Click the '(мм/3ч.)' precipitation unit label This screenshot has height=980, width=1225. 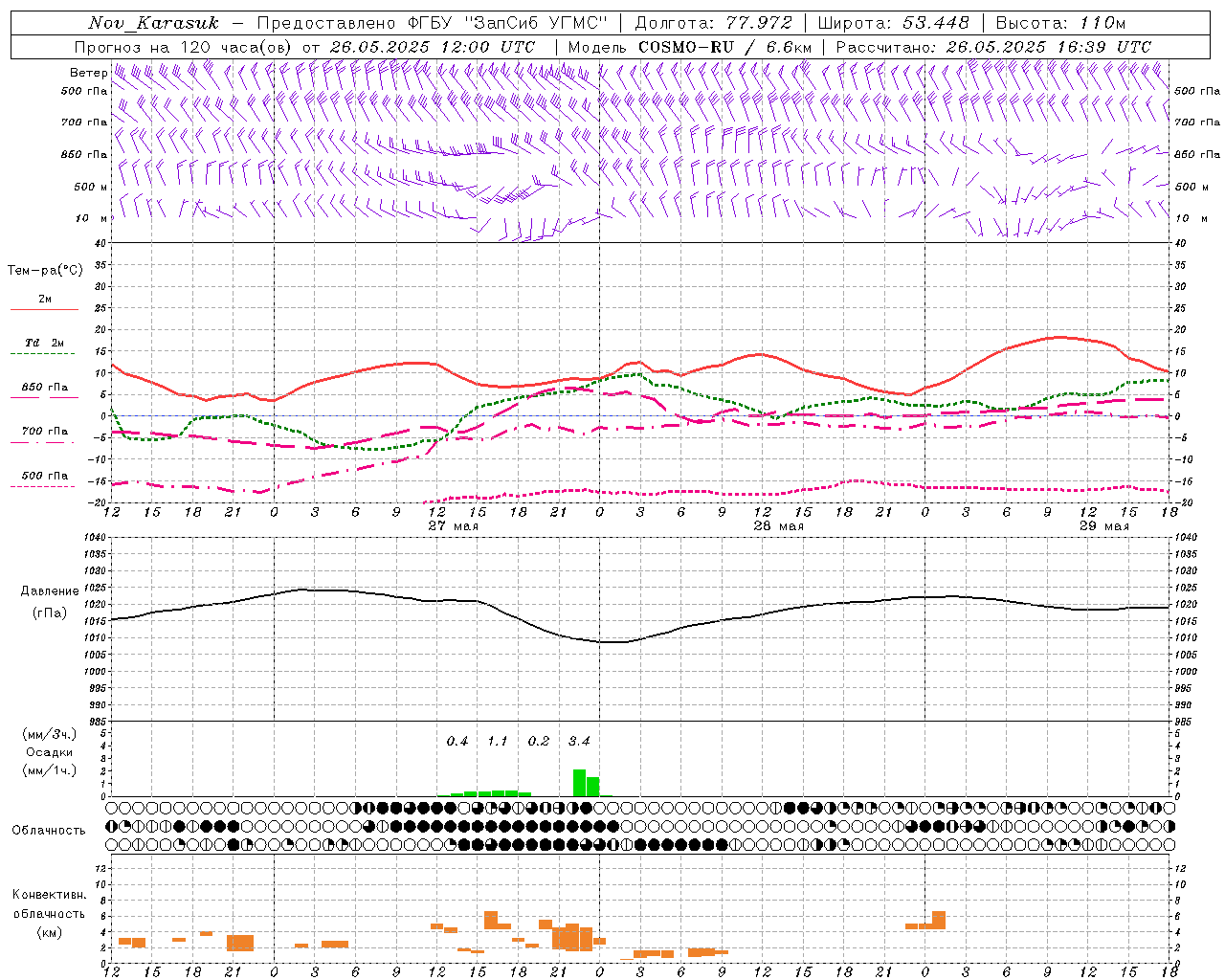[50, 734]
